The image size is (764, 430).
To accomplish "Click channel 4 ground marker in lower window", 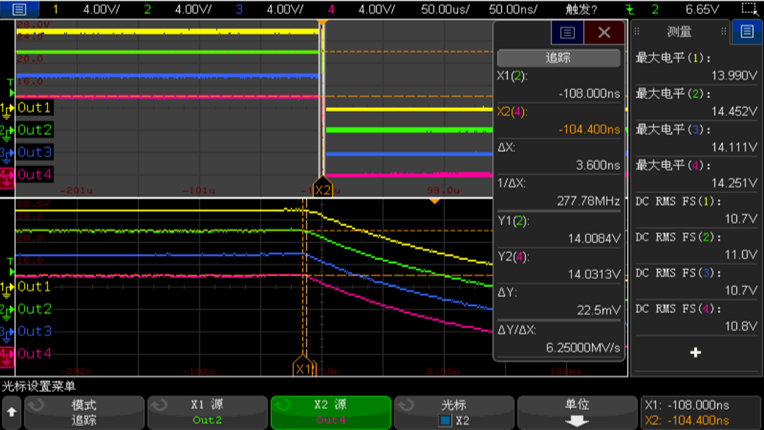I will click(x=7, y=355).
